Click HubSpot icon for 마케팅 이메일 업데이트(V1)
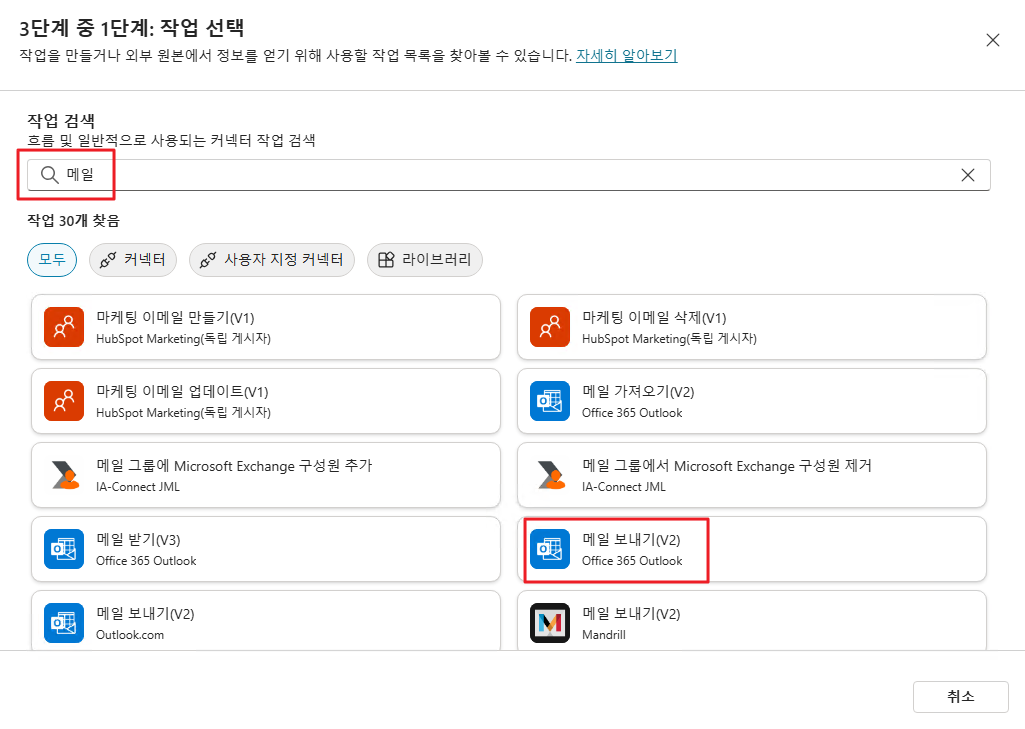 [64, 401]
